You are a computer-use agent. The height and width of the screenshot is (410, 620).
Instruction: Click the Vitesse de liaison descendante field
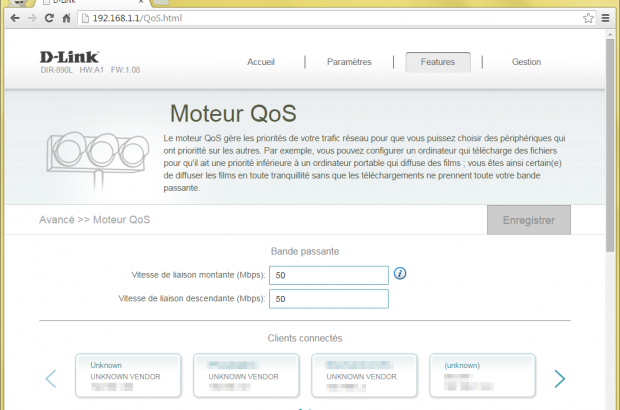pos(328,299)
